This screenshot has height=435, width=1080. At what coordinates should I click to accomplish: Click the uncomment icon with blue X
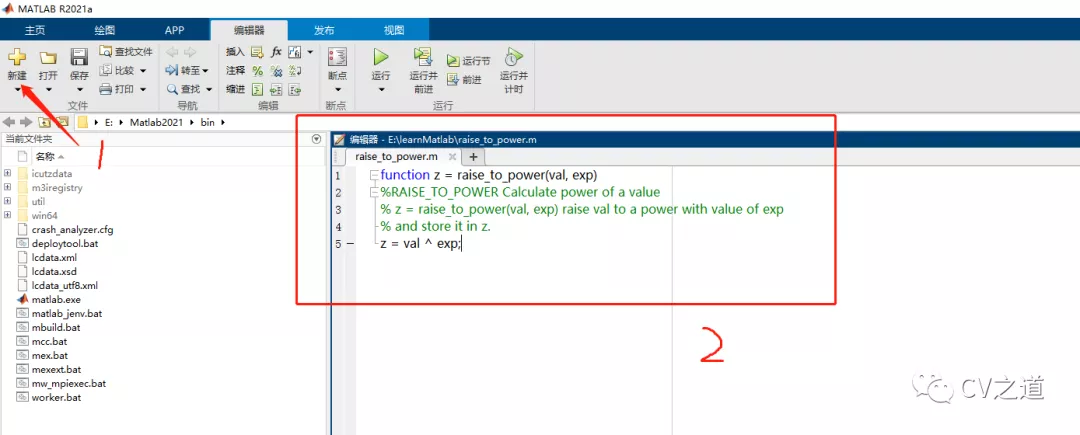point(276,70)
